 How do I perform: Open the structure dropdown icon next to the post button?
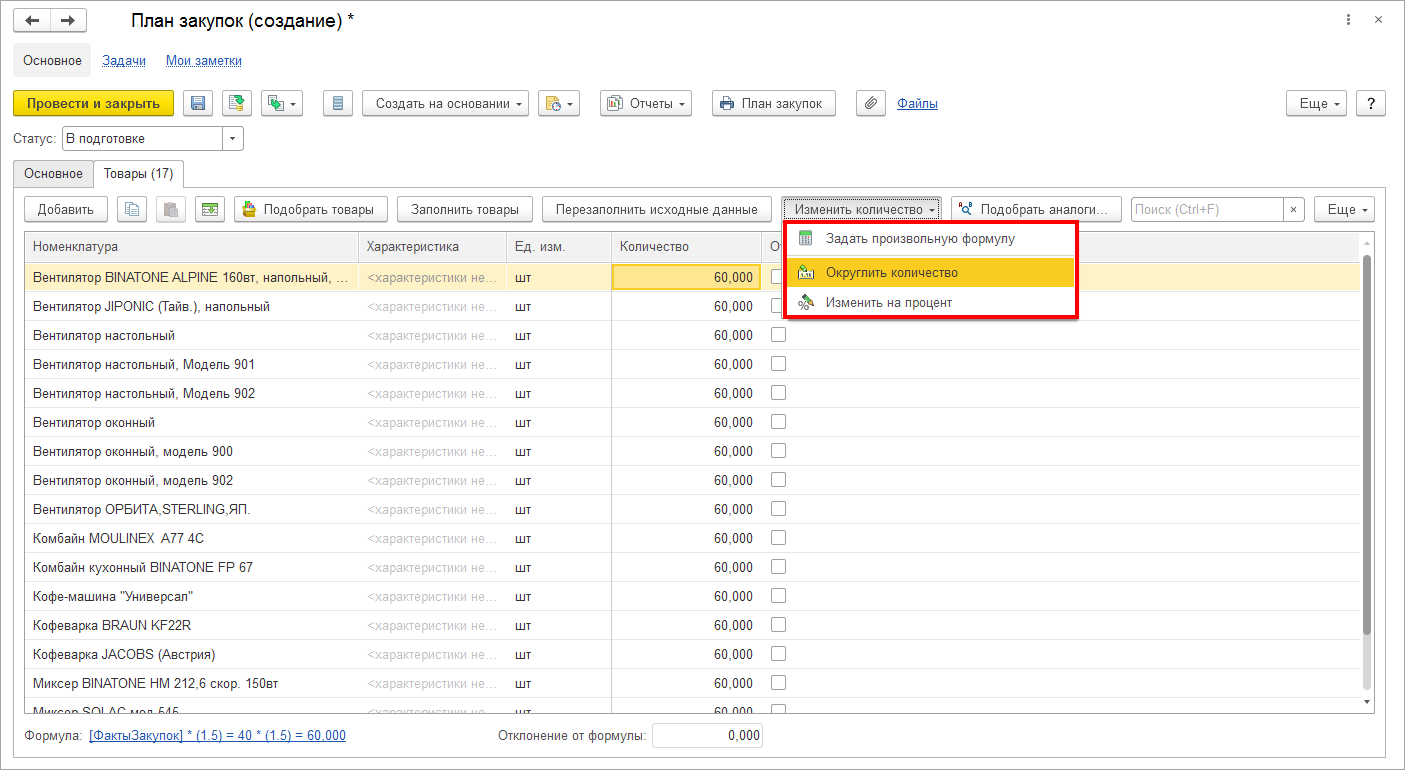click(x=282, y=103)
